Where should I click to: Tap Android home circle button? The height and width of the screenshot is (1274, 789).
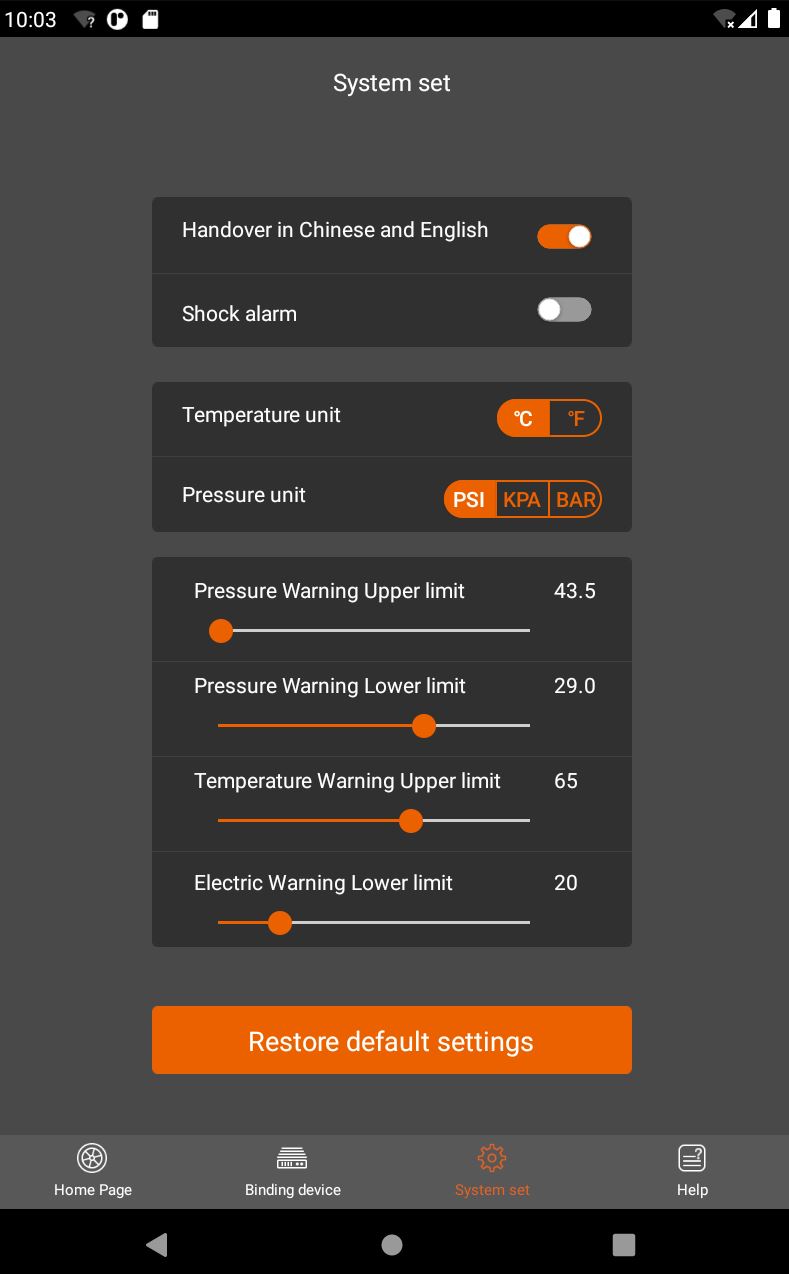pos(392,1245)
